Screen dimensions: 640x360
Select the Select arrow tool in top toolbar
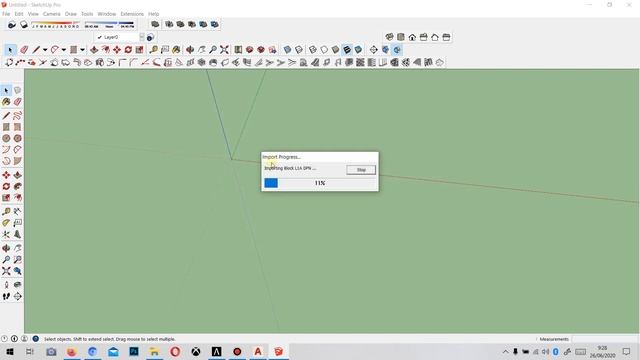click(10, 50)
